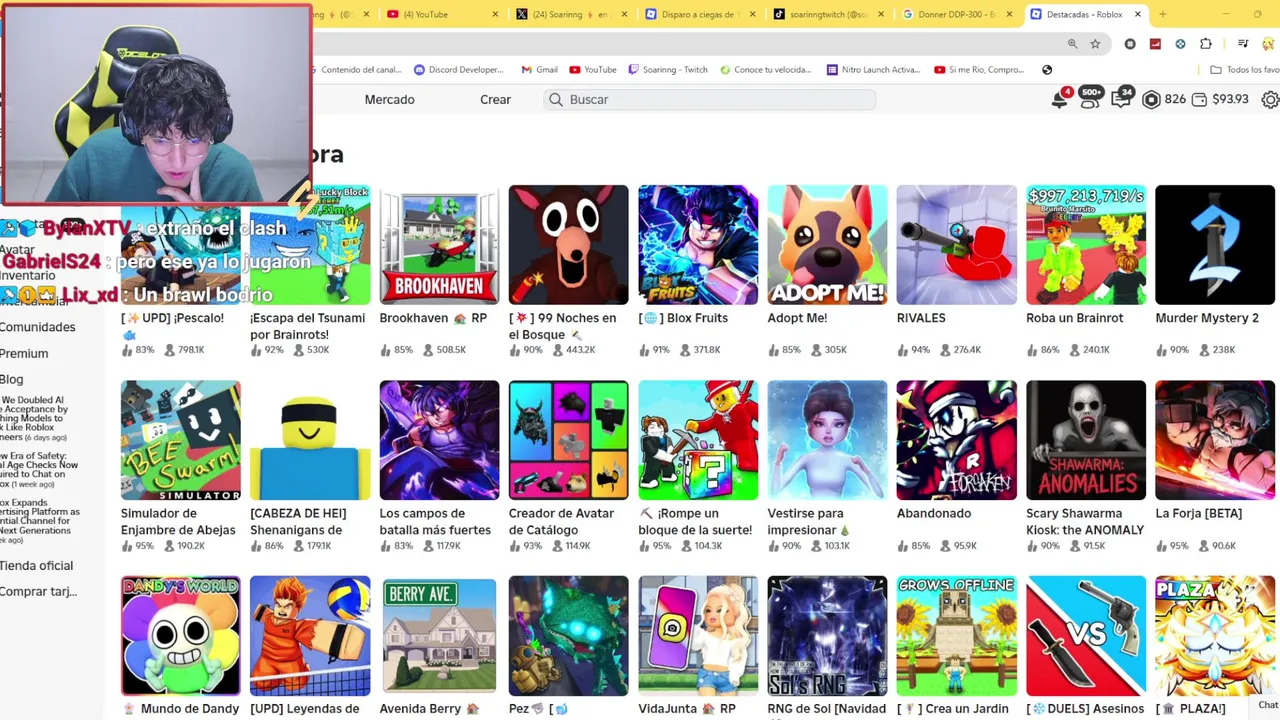Open Tienda oficial in the sidebar
This screenshot has height=720, width=1280.
36,566
